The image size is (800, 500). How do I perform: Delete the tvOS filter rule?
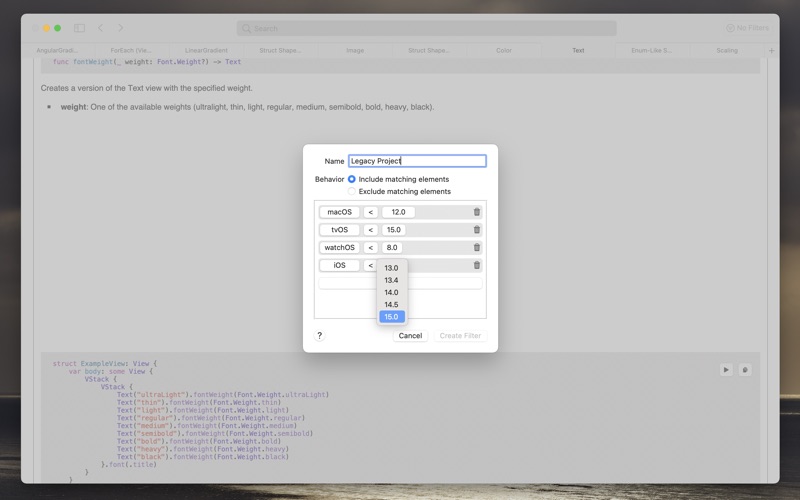476,230
